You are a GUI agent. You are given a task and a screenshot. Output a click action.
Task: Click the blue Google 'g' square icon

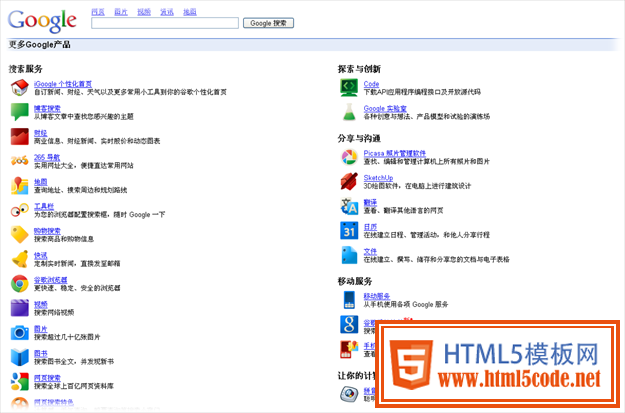(349, 324)
